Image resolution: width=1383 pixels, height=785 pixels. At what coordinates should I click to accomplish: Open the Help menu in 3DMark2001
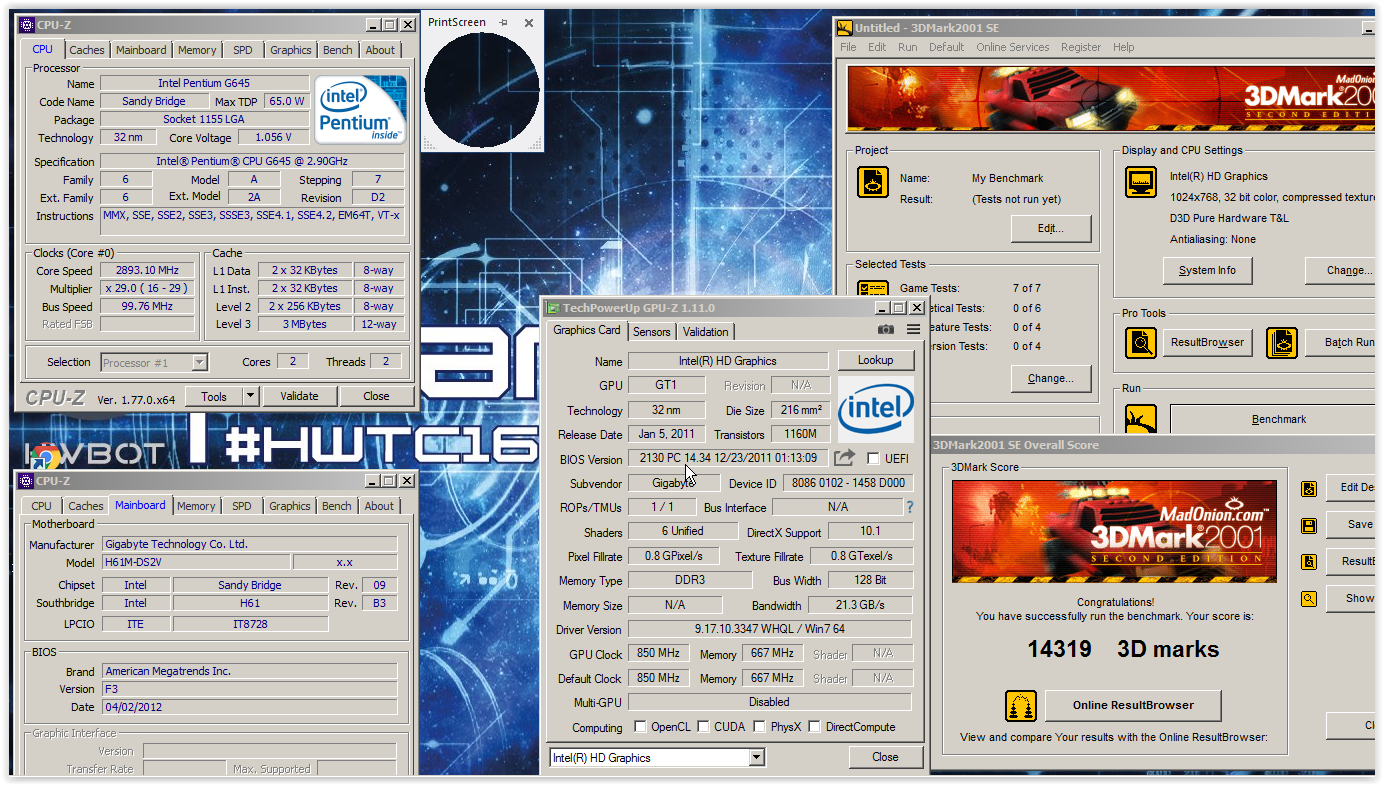(1124, 47)
